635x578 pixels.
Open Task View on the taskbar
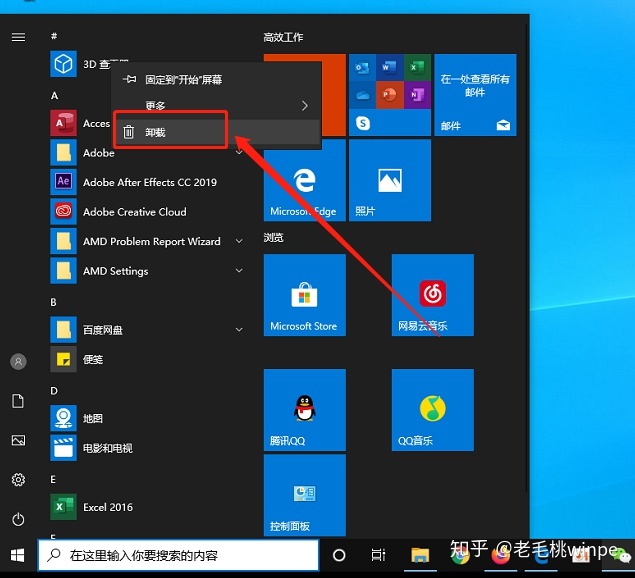[378, 555]
